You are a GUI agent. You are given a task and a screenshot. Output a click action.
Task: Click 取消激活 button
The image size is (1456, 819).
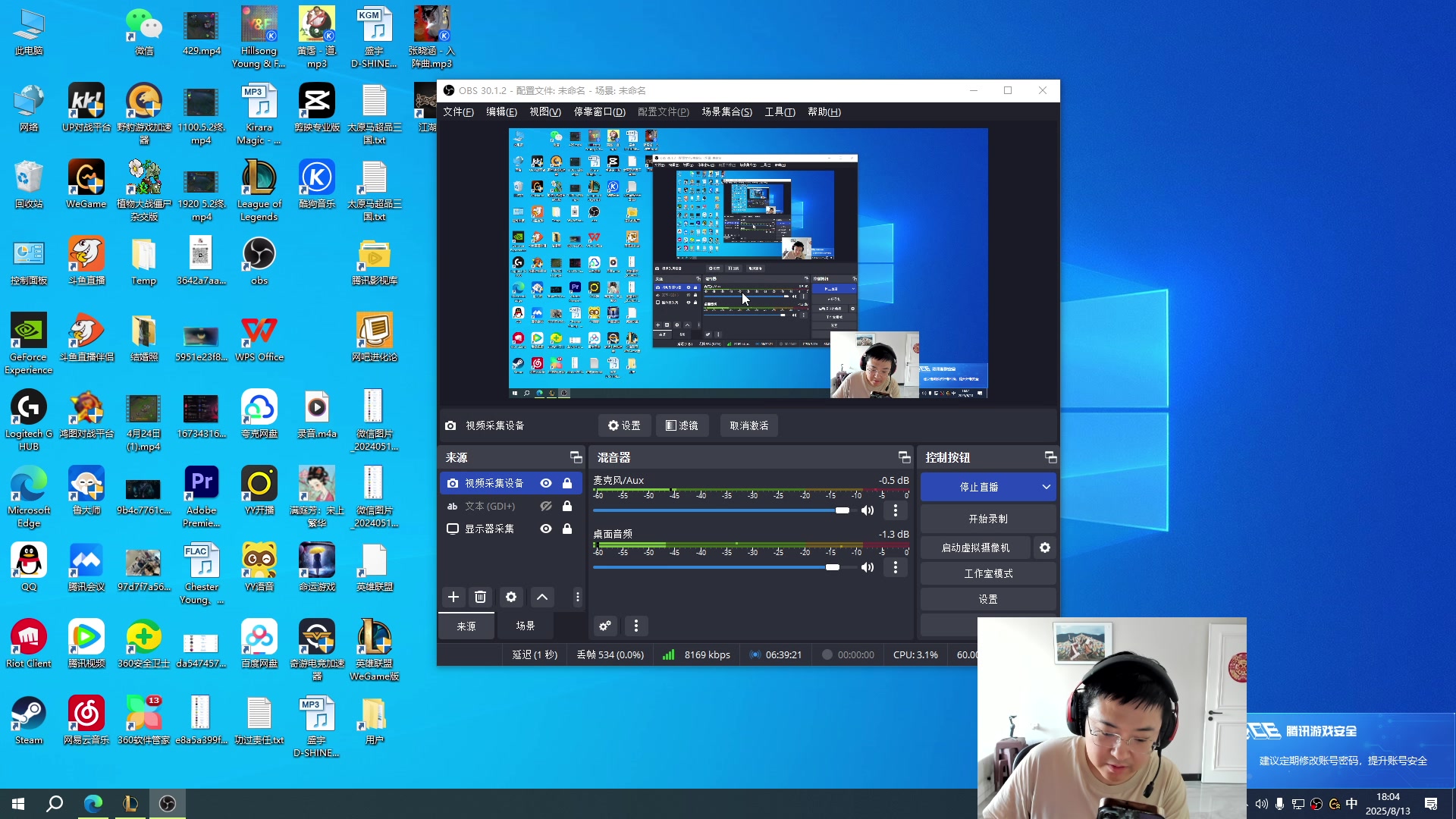coord(749,425)
